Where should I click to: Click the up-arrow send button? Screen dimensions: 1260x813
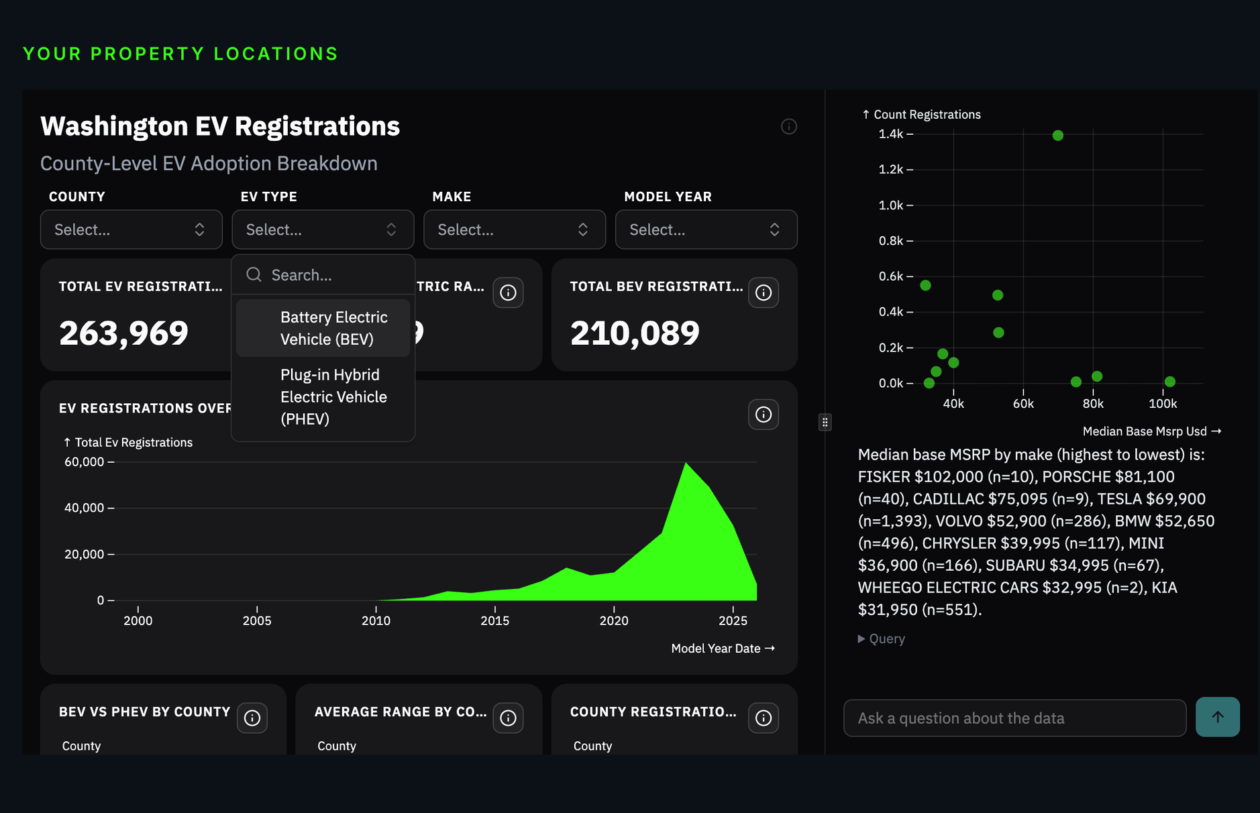tap(1217, 717)
